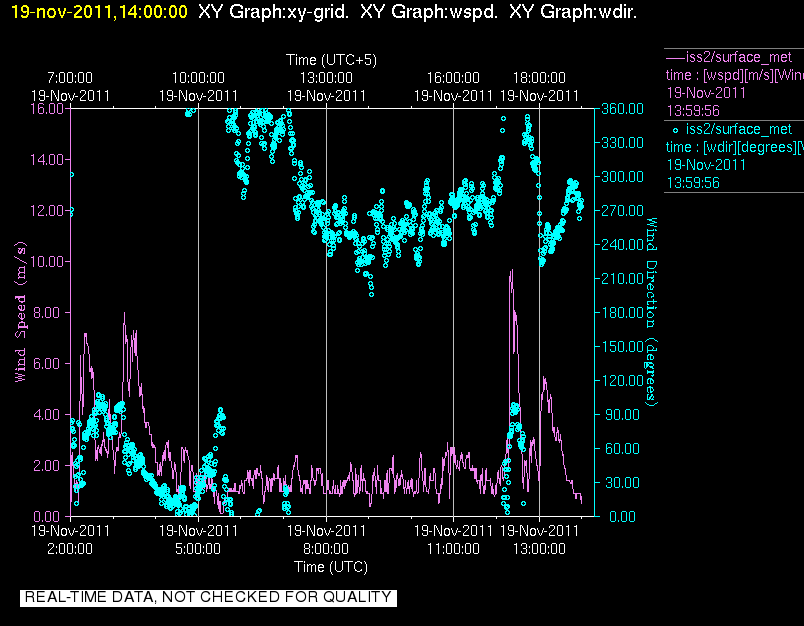Click the cyan circle legend marker for wdir
The image size is (804, 626).
pos(675,129)
